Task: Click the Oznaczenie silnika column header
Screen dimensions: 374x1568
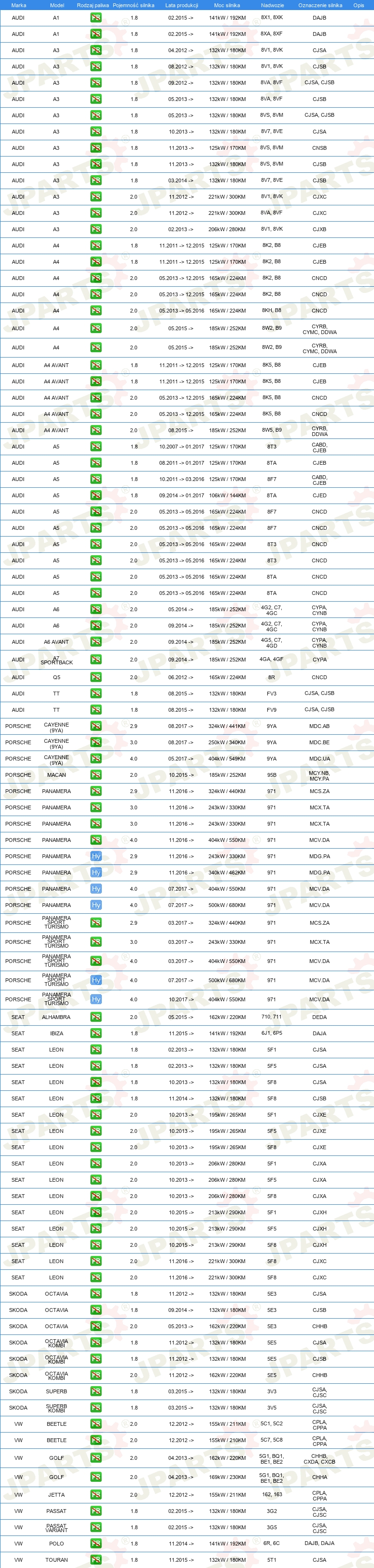Action: tap(320, 5)
